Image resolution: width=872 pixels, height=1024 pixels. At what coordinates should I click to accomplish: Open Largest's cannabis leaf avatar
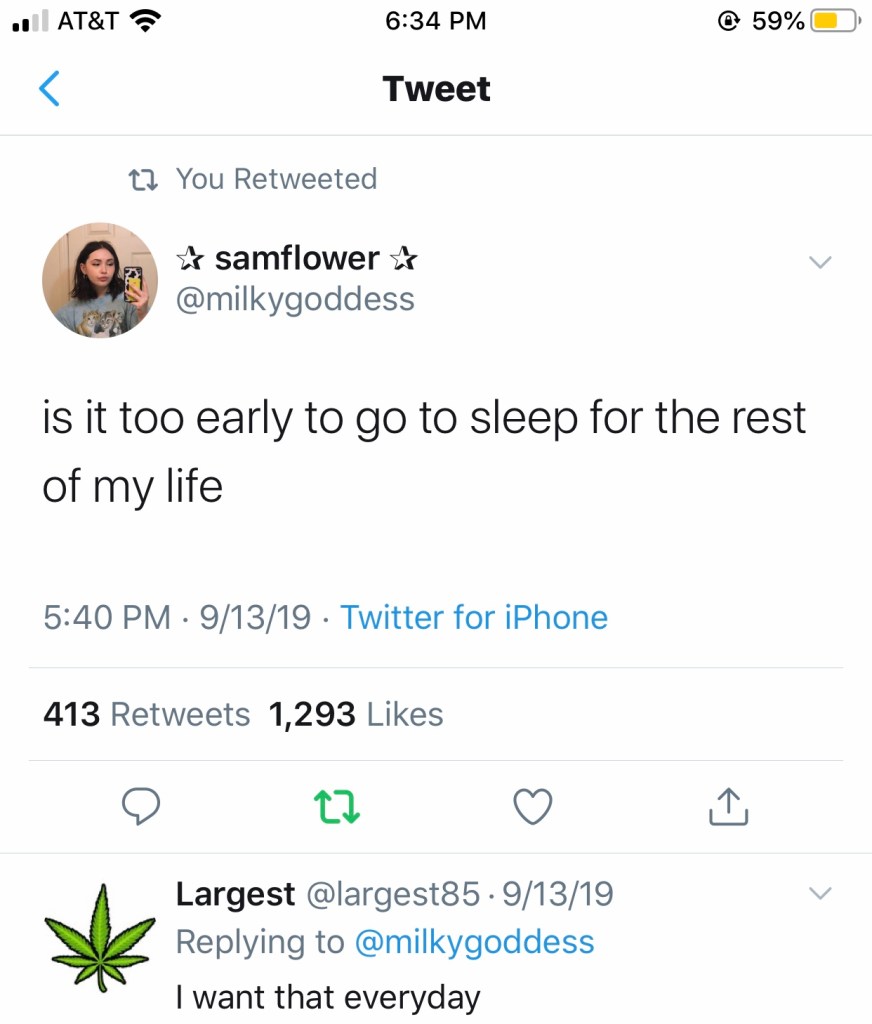click(99, 937)
